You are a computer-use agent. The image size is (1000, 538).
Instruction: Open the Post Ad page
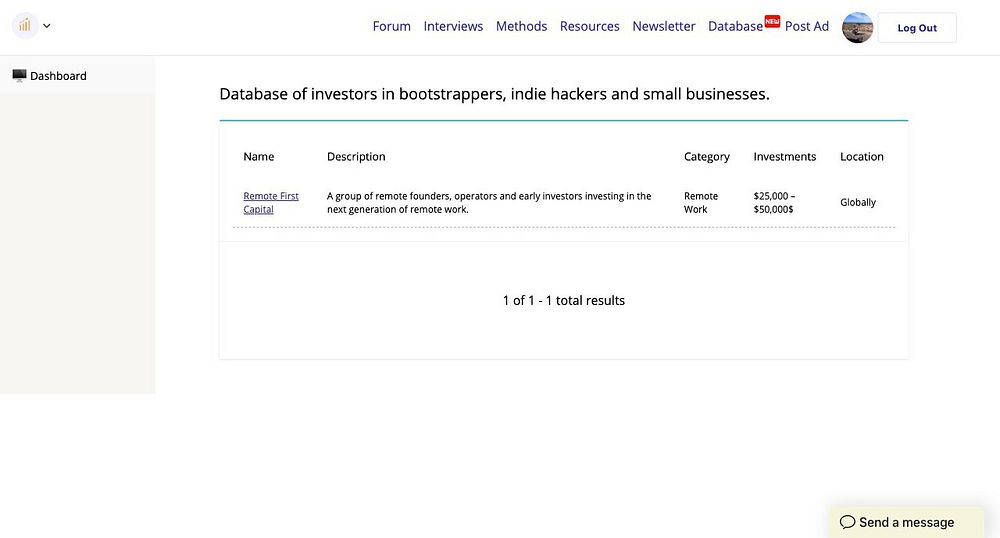pyautogui.click(x=806, y=26)
